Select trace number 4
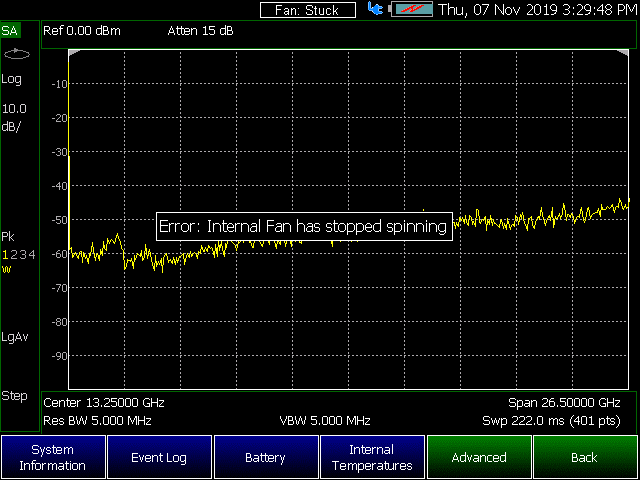The height and width of the screenshot is (480, 640). (32, 255)
